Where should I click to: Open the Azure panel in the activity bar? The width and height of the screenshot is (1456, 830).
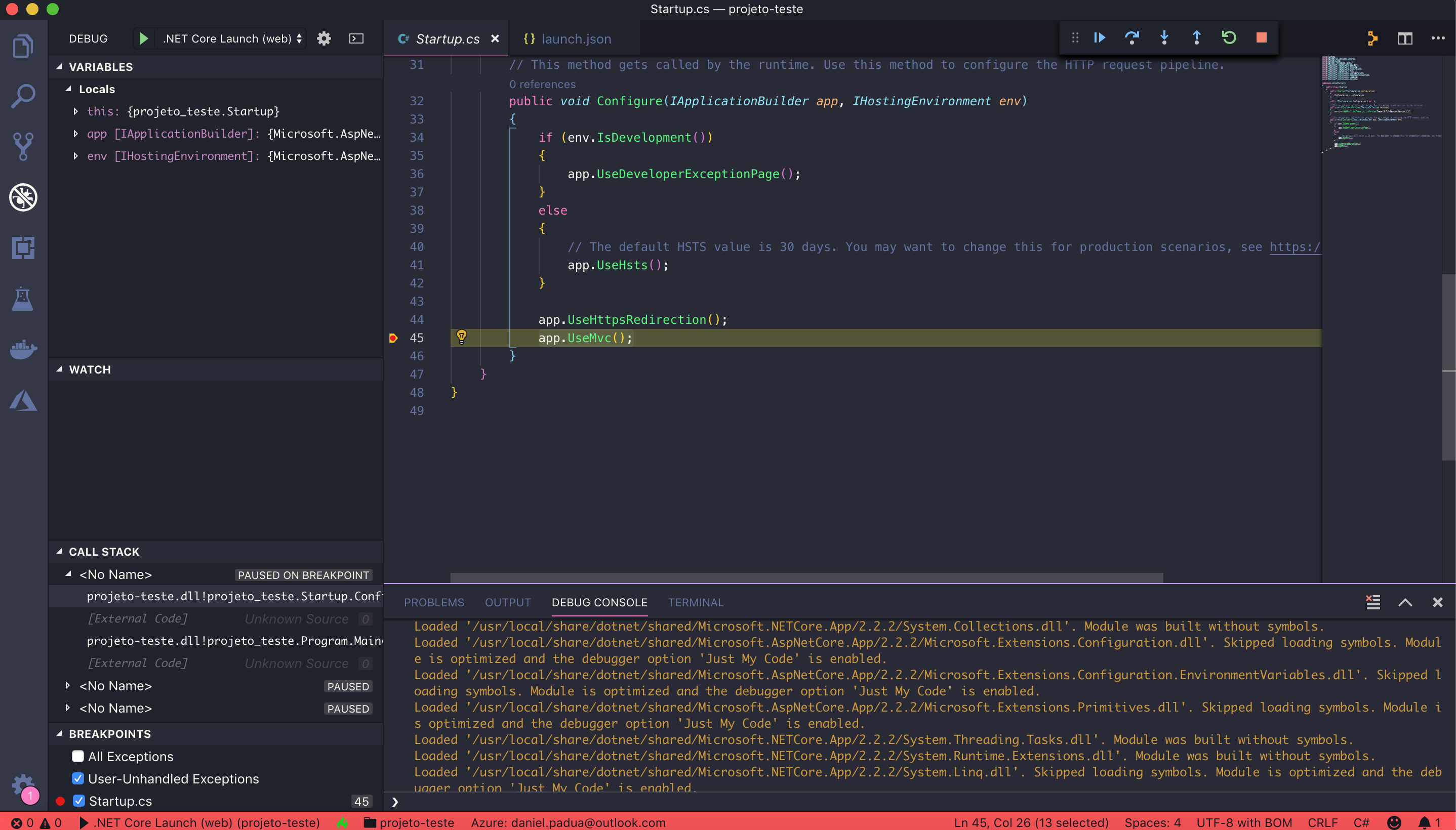tap(22, 401)
